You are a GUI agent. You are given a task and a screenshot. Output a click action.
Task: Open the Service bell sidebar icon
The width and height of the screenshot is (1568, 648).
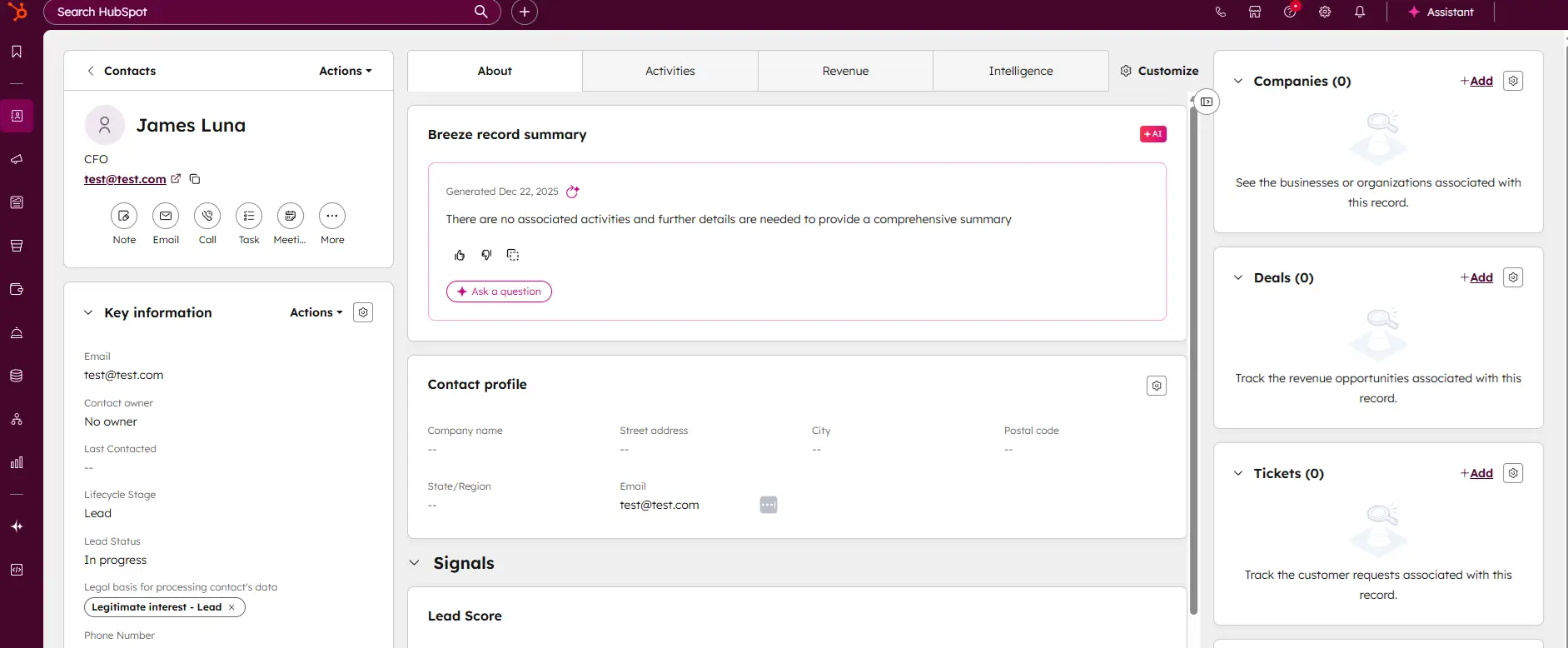(17, 332)
